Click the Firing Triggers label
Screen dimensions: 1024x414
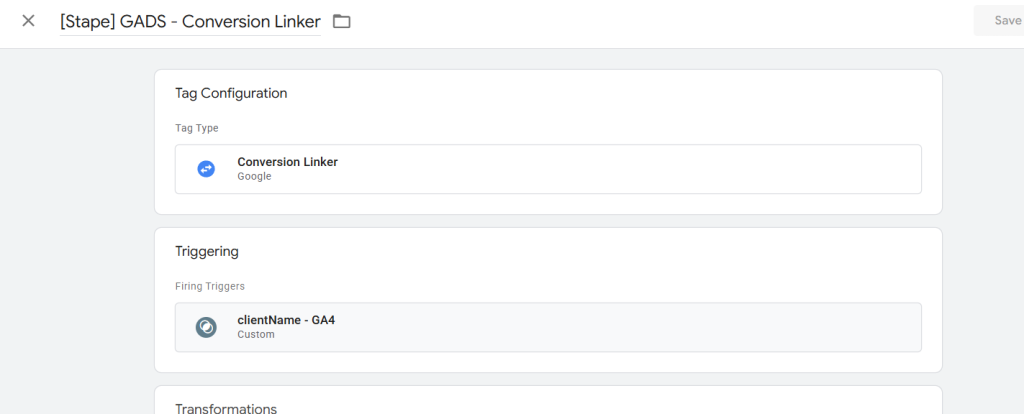[210, 286]
